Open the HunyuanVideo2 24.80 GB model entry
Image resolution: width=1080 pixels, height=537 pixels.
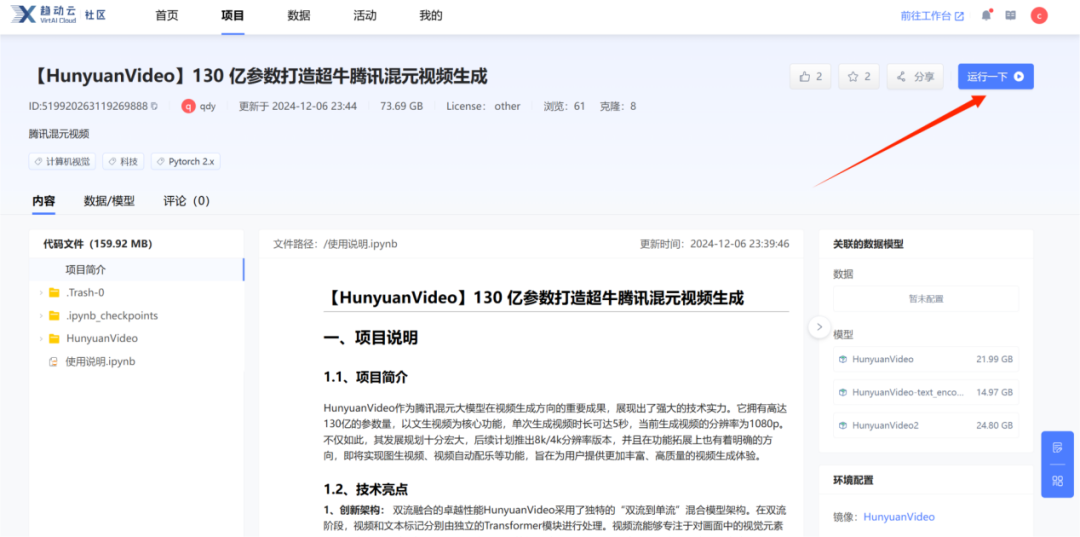coord(926,425)
